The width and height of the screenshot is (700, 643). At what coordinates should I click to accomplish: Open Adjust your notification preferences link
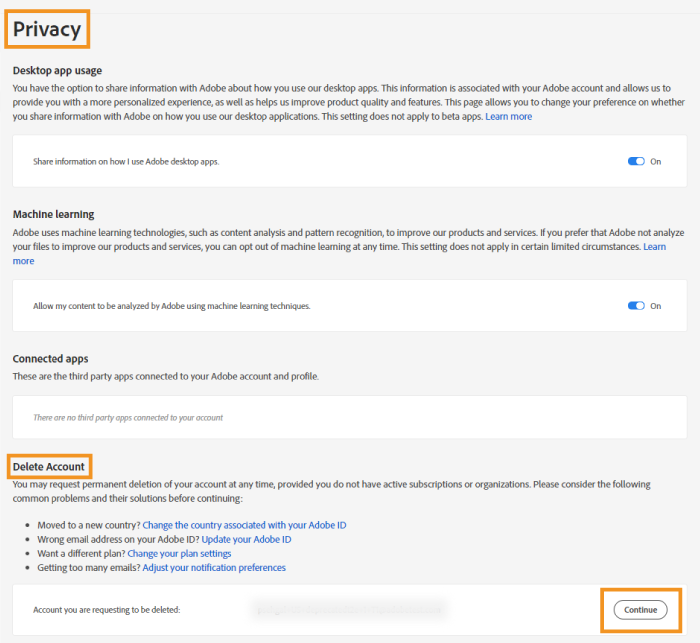[214, 568]
